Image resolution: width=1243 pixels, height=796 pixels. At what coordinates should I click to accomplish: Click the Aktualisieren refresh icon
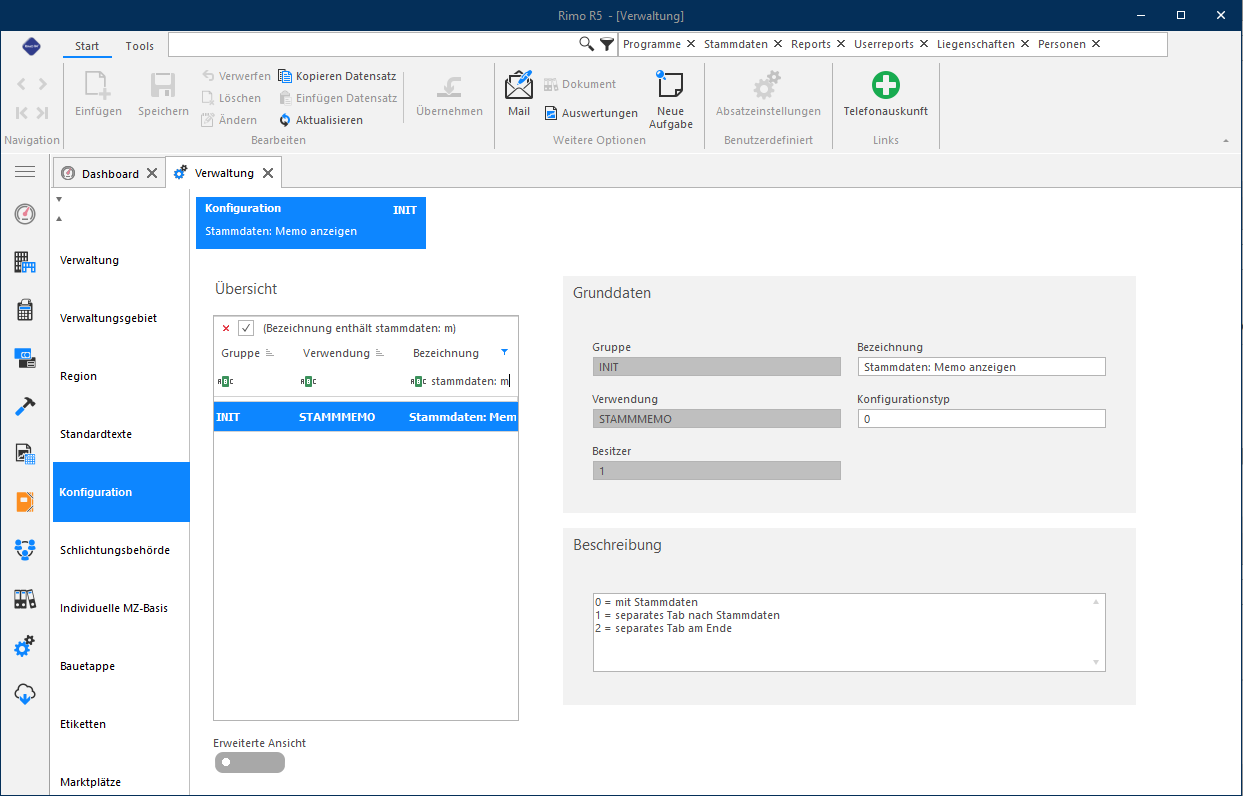(285, 120)
